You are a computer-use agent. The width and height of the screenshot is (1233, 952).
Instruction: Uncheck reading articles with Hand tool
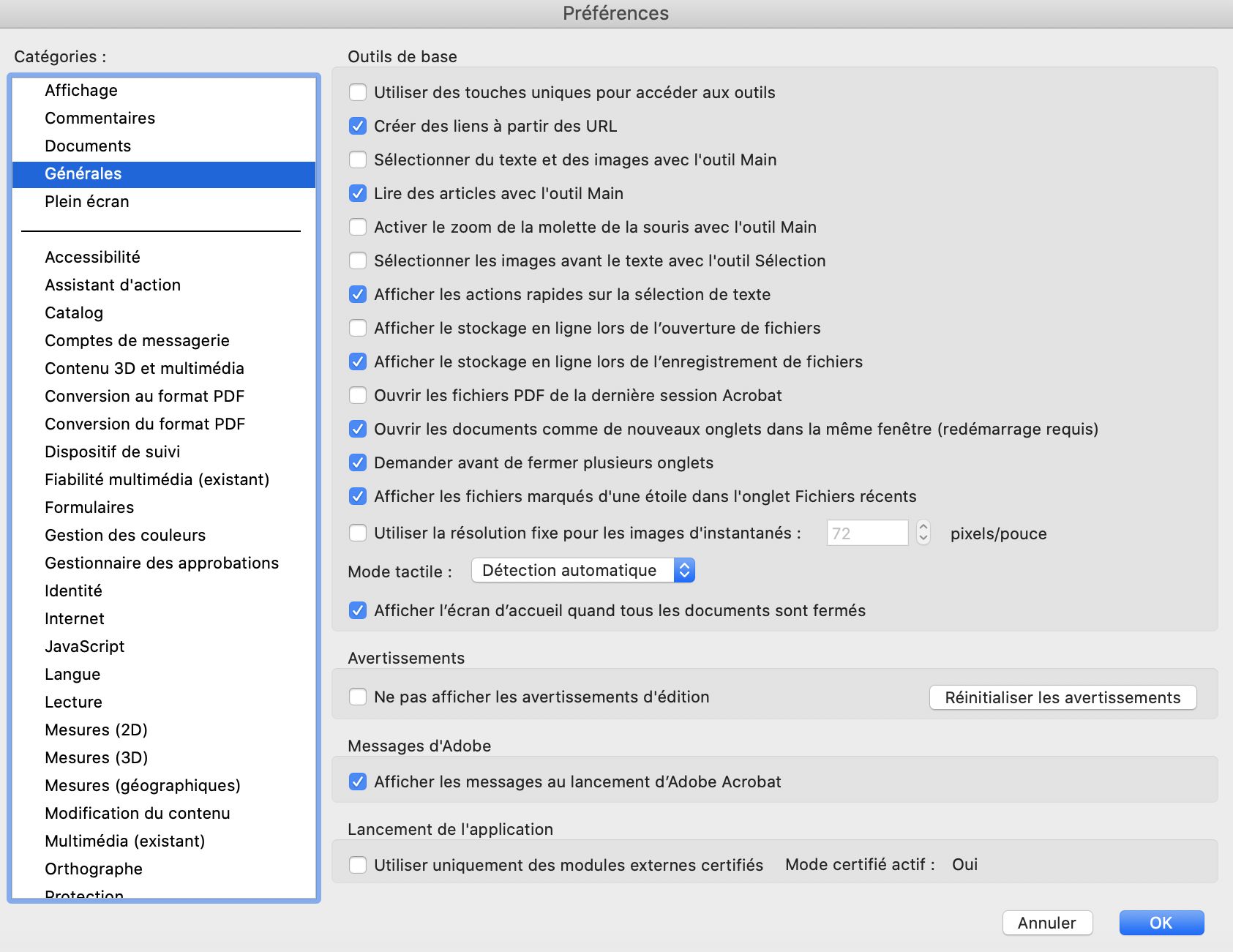click(x=358, y=193)
